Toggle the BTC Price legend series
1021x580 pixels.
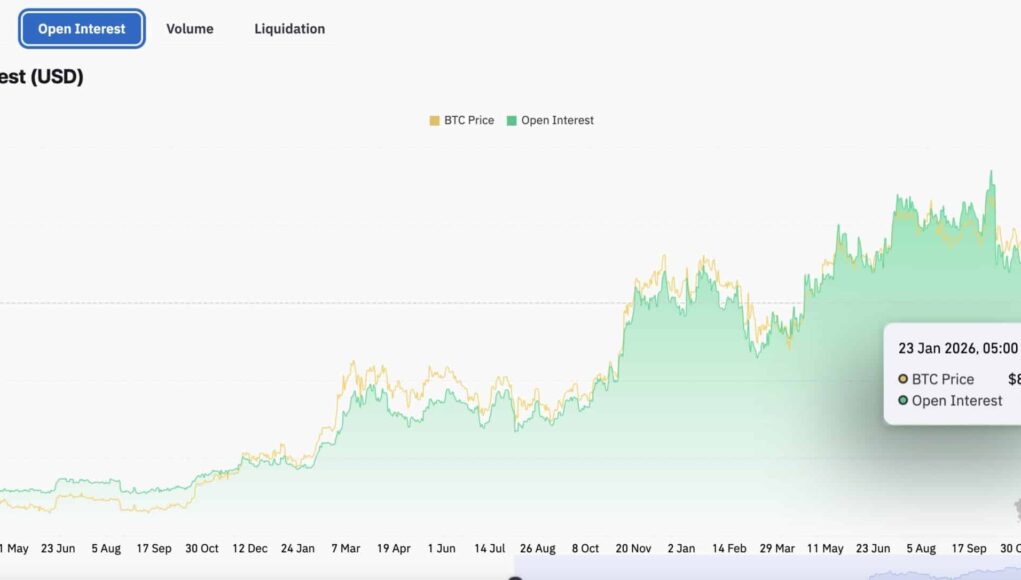[x=468, y=120]
